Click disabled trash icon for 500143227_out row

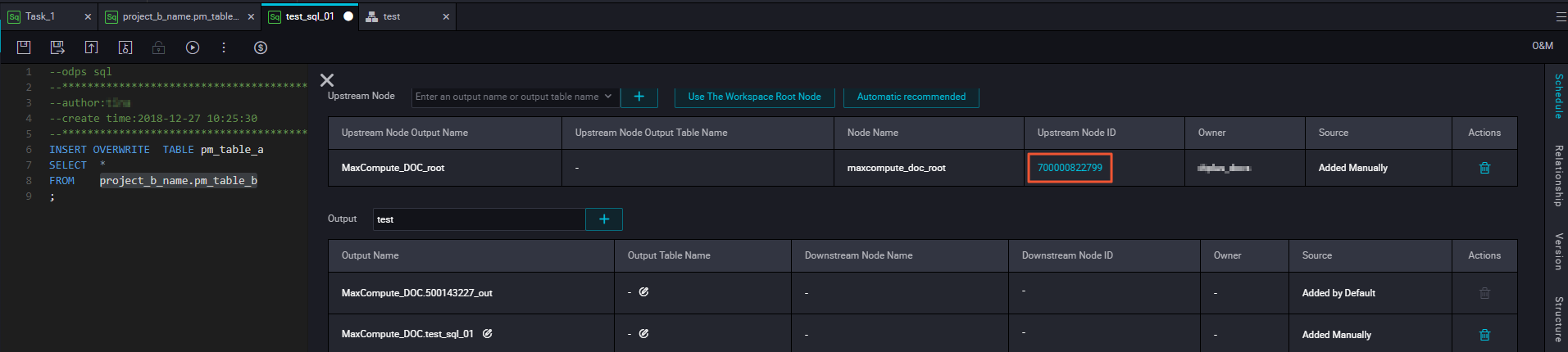(1484, 293)
